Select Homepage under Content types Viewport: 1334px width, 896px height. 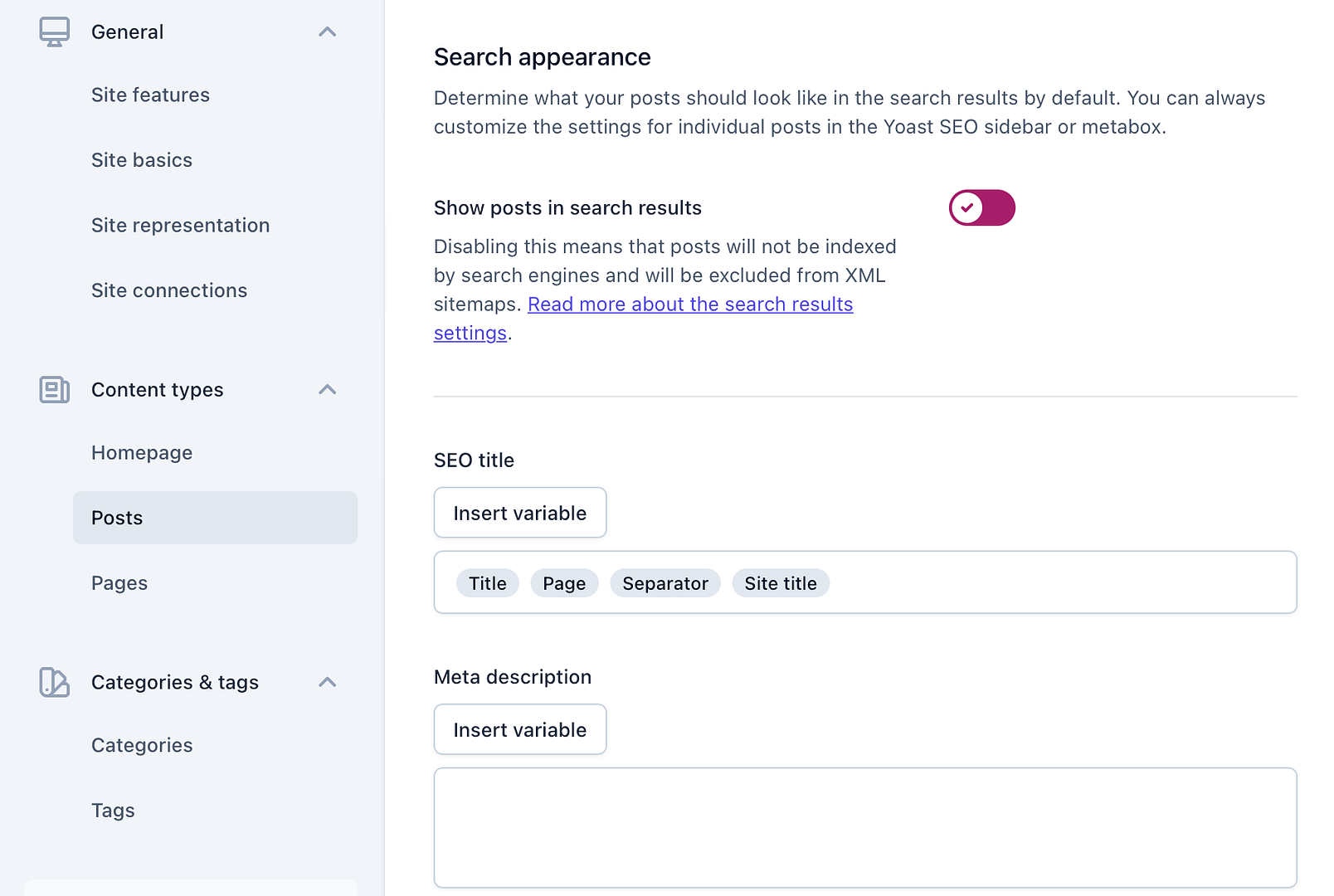142,452
